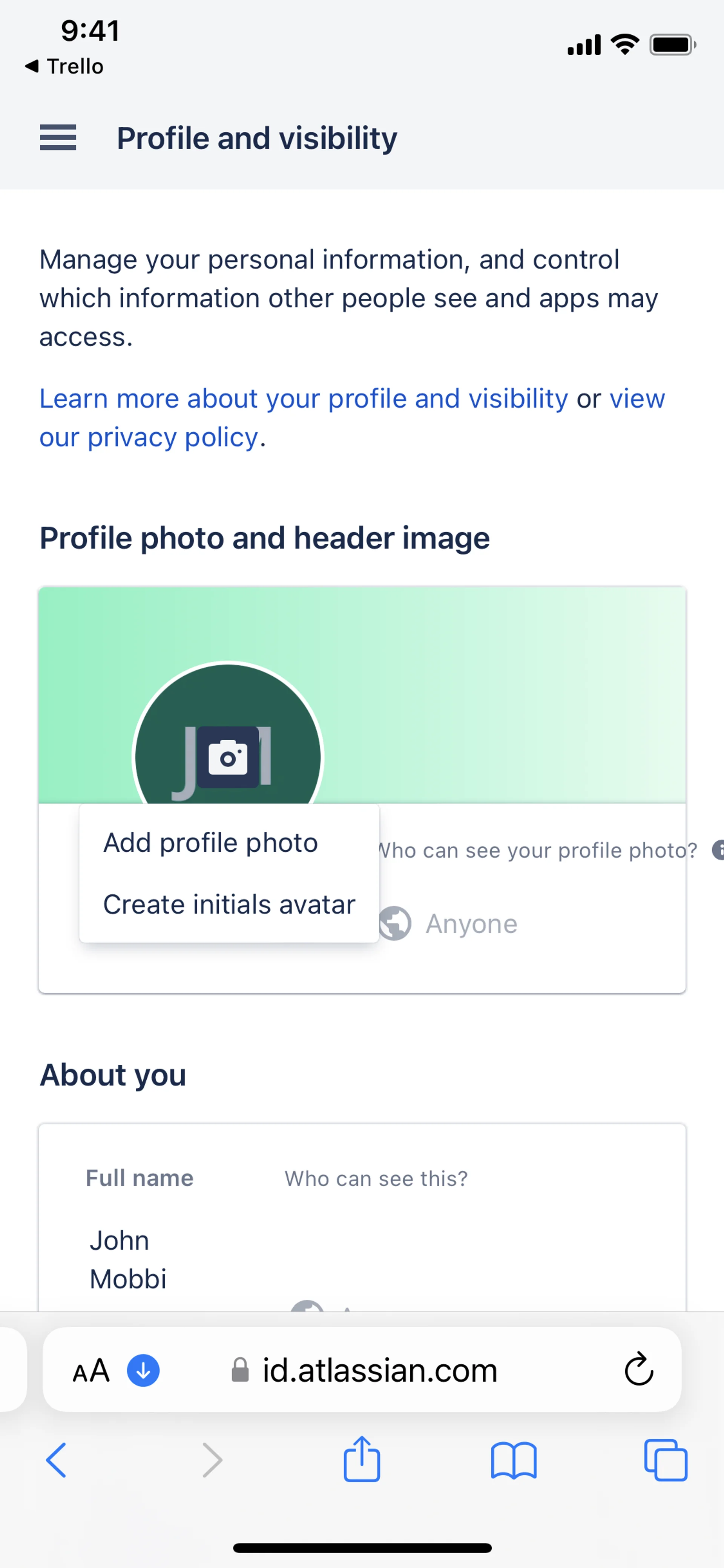Edit the John Mobbi full name field
The image size is (724, 1568).
point(128,1259)
